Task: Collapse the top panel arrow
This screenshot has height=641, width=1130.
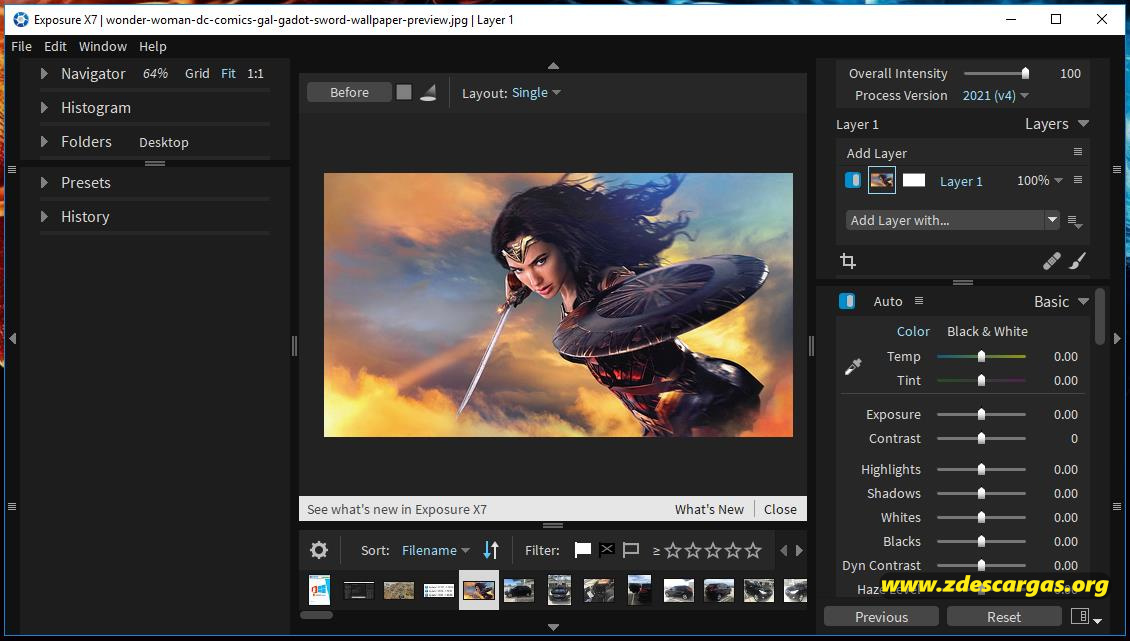Action: click(553, 66)
